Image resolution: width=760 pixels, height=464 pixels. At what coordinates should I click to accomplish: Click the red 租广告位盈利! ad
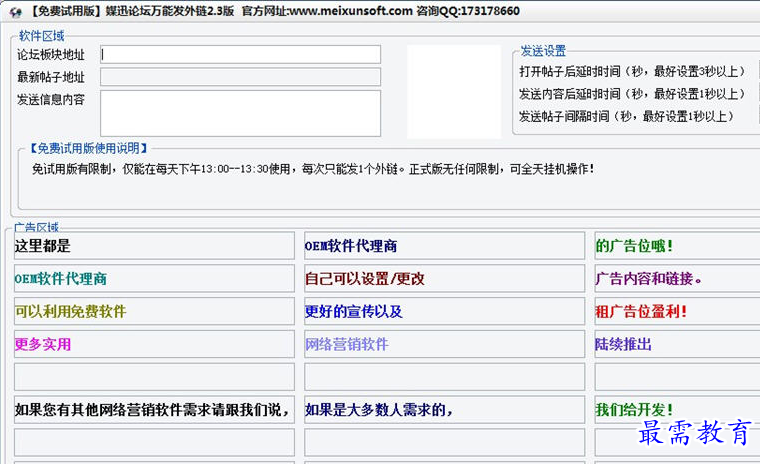point(677,311)
